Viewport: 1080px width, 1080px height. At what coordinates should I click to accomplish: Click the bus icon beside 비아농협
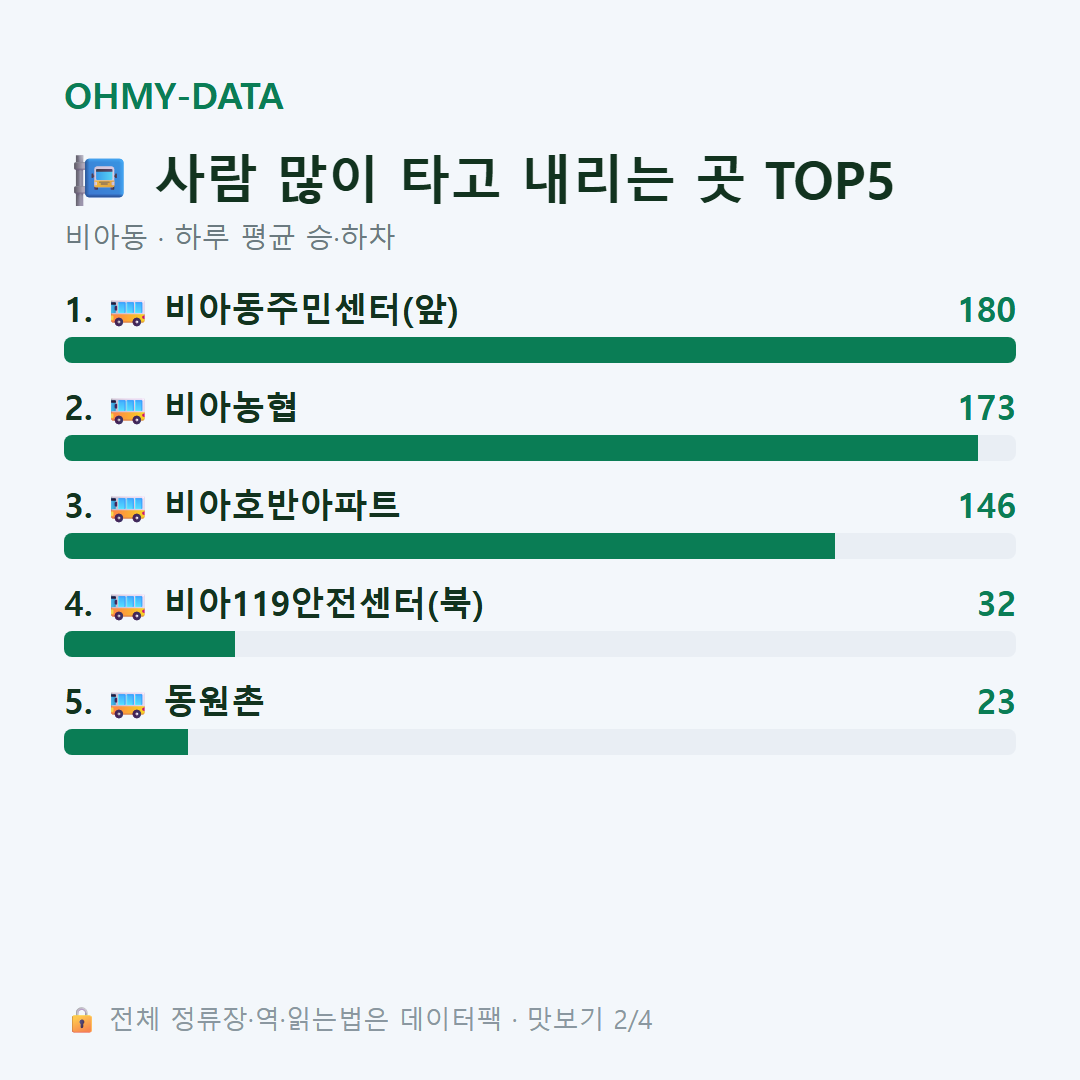128,410
